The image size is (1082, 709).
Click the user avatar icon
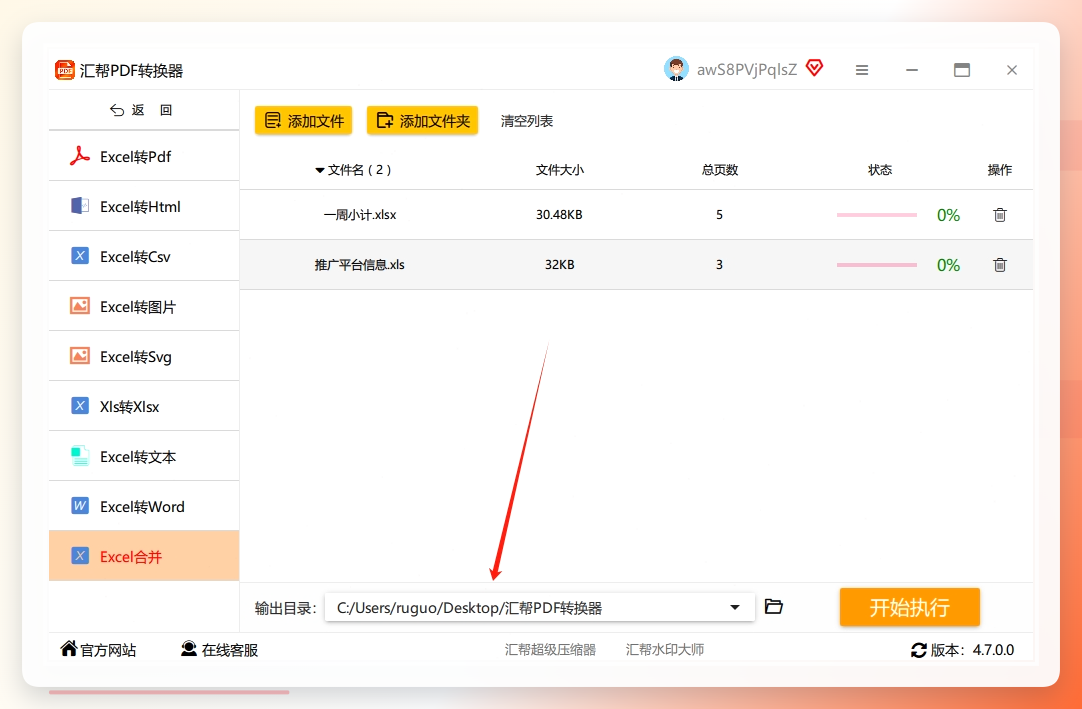676,69
